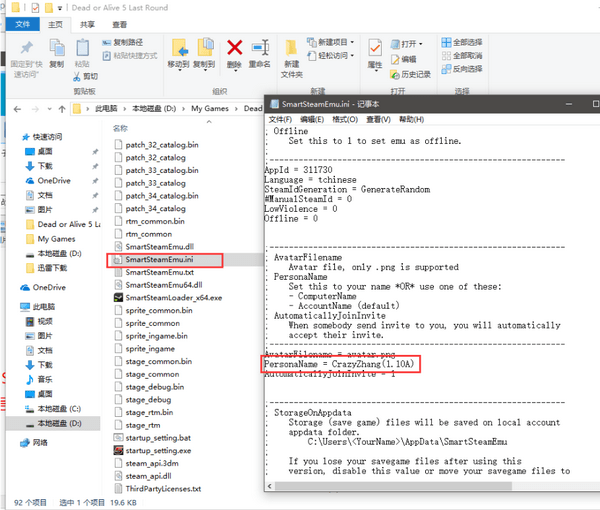Image resolution: width=600 pixels, height=510 pixels.
Task: Open Notepad 文件(F) menu
Action: pos(280,119)
